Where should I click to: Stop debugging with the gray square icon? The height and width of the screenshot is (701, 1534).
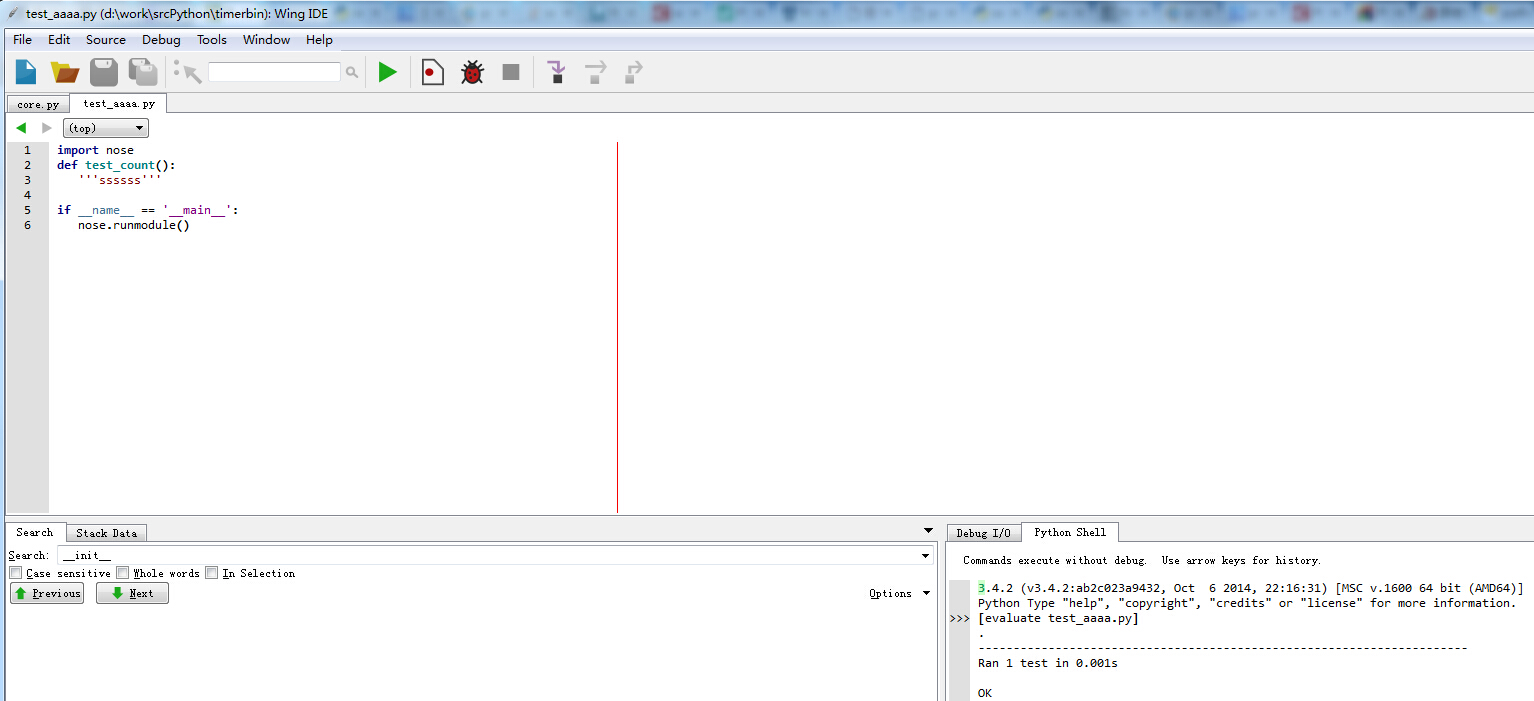point(511,72)
